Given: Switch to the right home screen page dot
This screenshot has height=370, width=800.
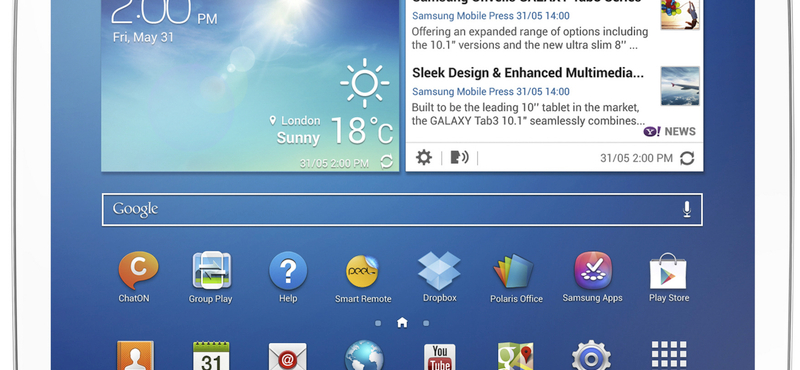Looking at the screenshot, I should point(426,323).
